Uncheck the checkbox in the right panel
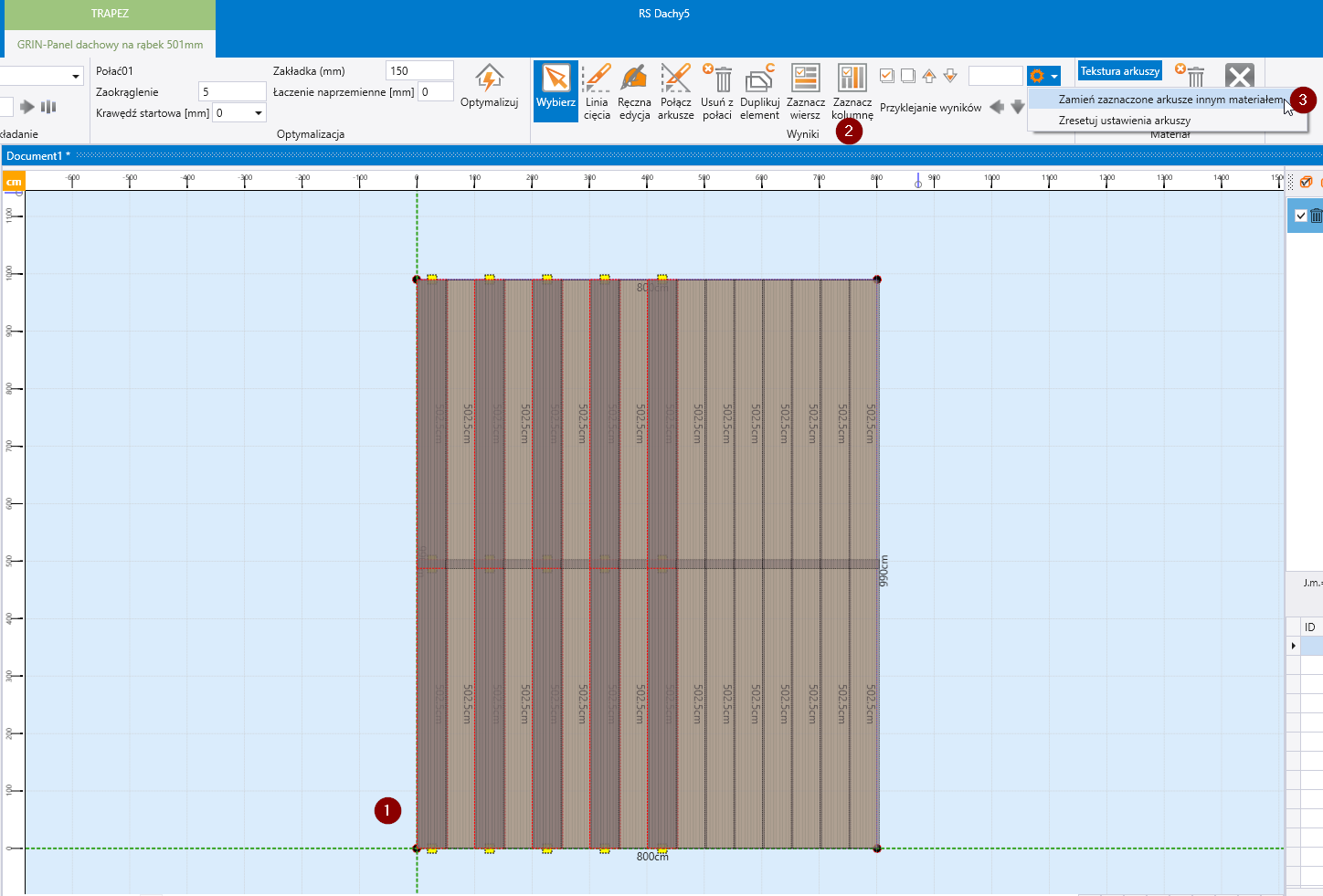Screen dimensions: 1323x896 pos(1301,216)
